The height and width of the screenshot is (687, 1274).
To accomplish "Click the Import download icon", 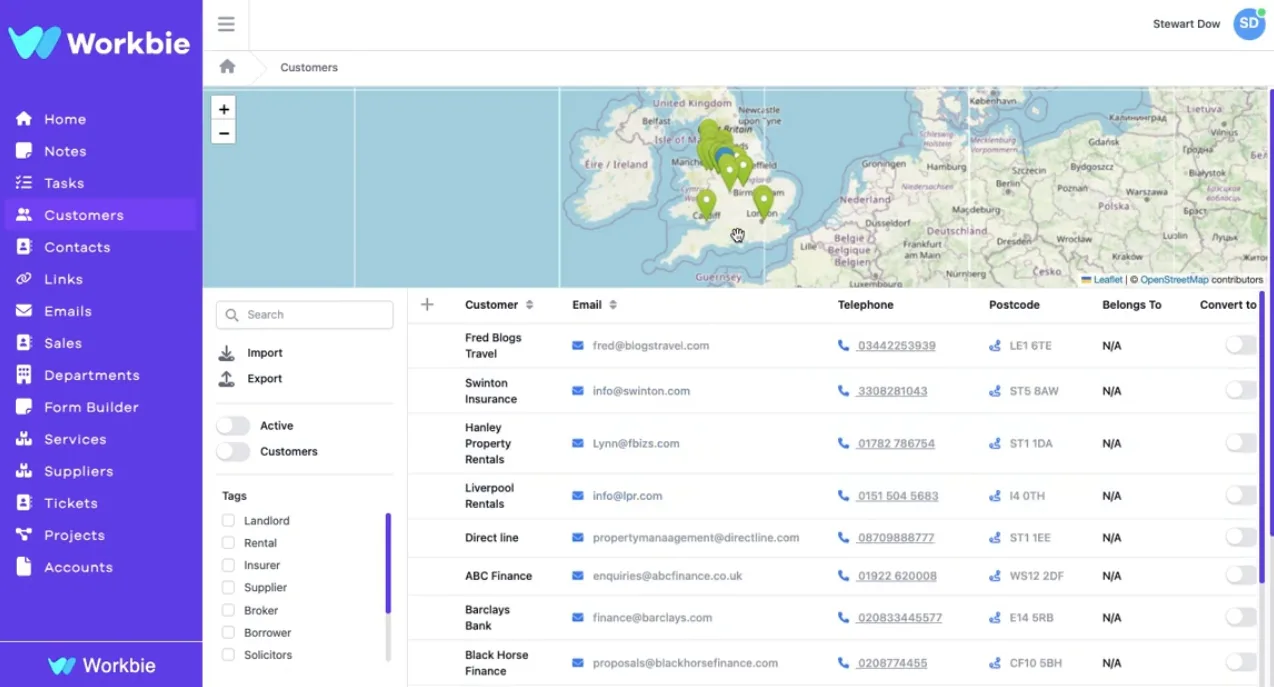I will coord(227,353).
